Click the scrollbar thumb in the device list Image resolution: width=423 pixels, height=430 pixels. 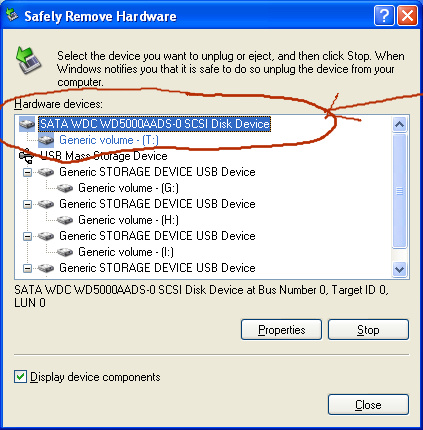tap(399, 191)
